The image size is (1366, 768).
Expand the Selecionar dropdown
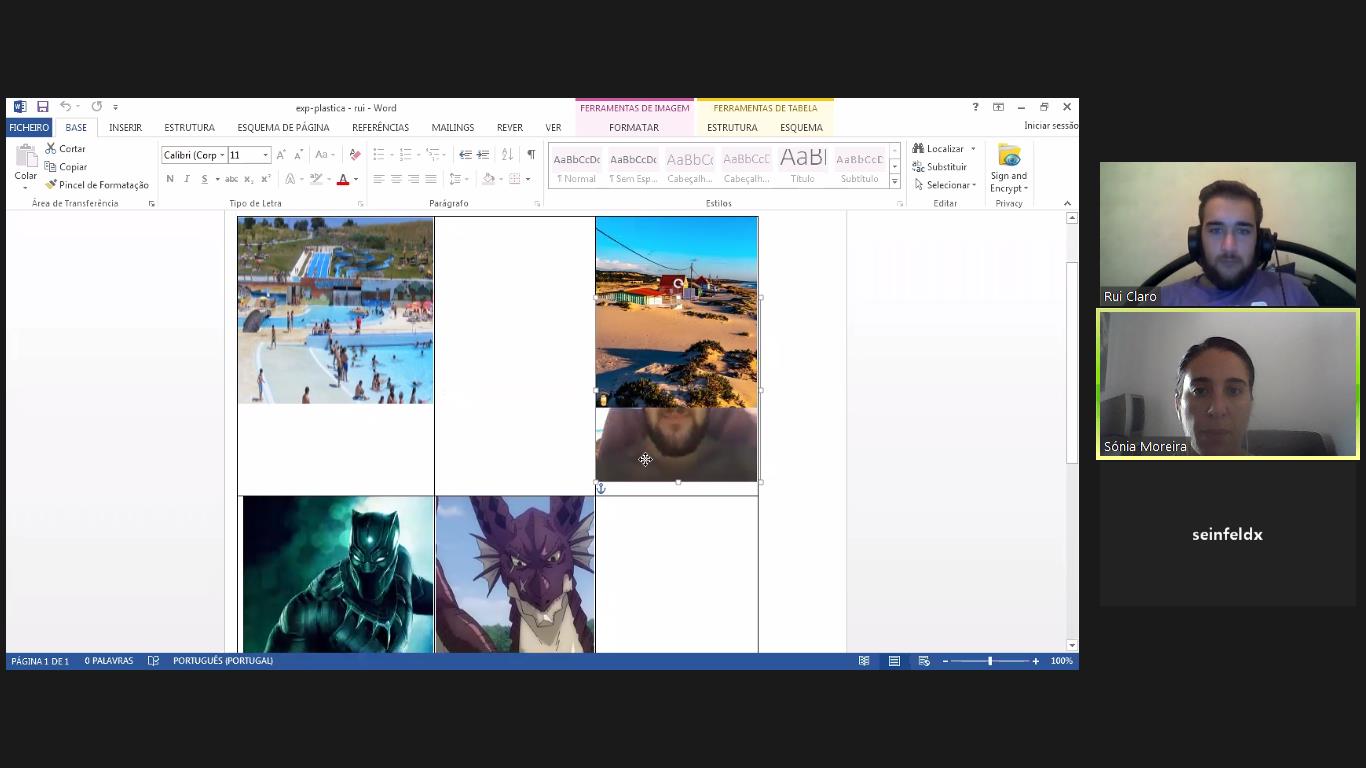click(947, 185)
